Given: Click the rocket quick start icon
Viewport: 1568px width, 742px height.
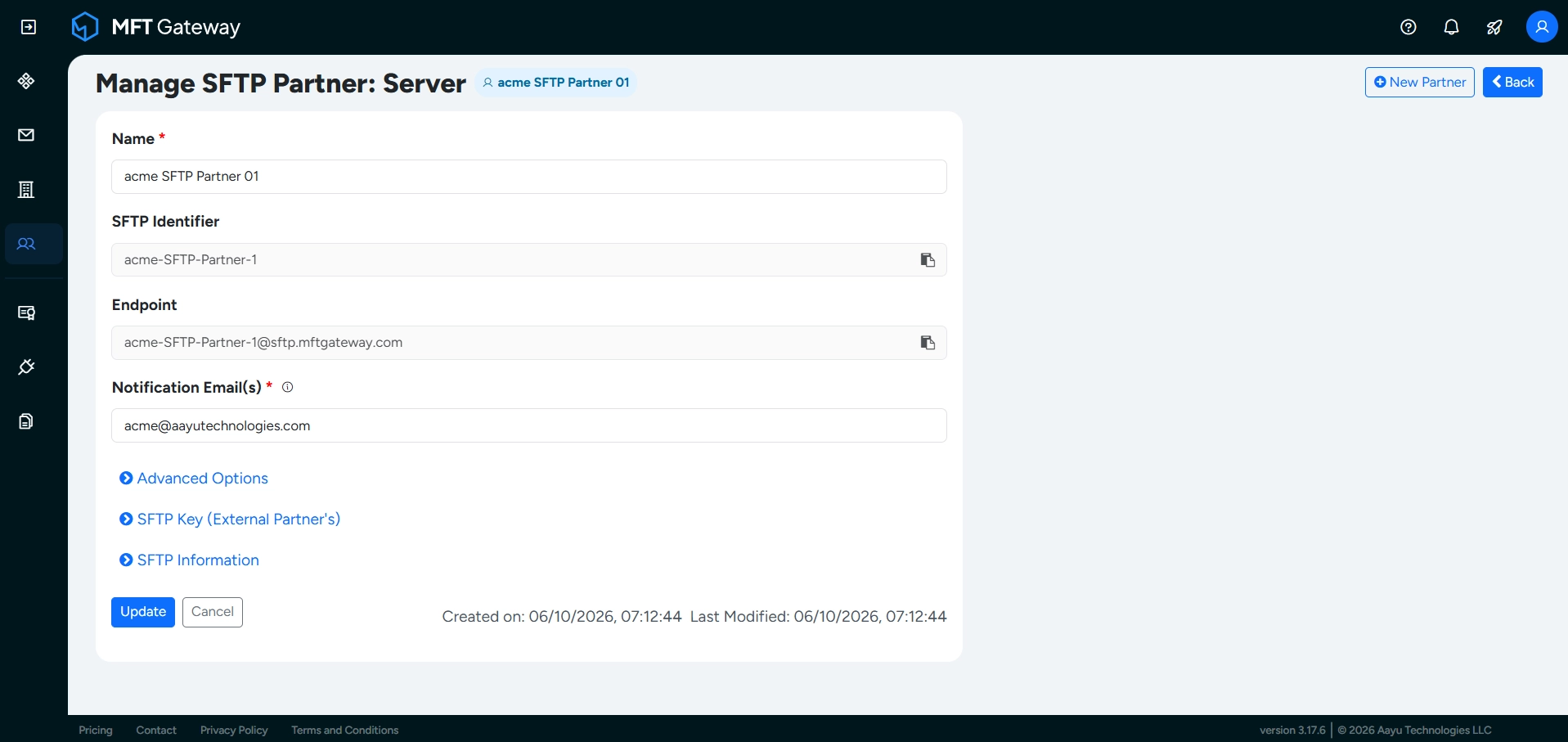Looking at the screenshot, I should click(x=1494, y=27).
